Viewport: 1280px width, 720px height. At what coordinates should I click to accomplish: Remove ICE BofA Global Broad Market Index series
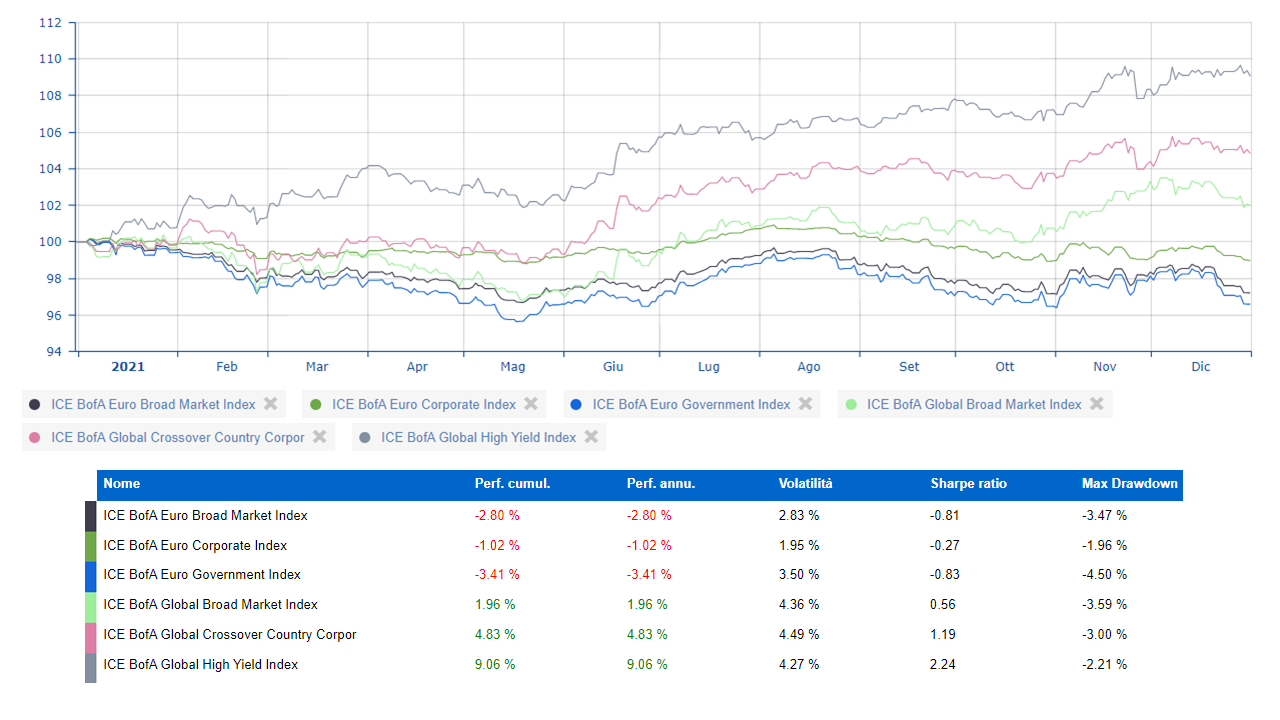click(x=1097, y=404)
